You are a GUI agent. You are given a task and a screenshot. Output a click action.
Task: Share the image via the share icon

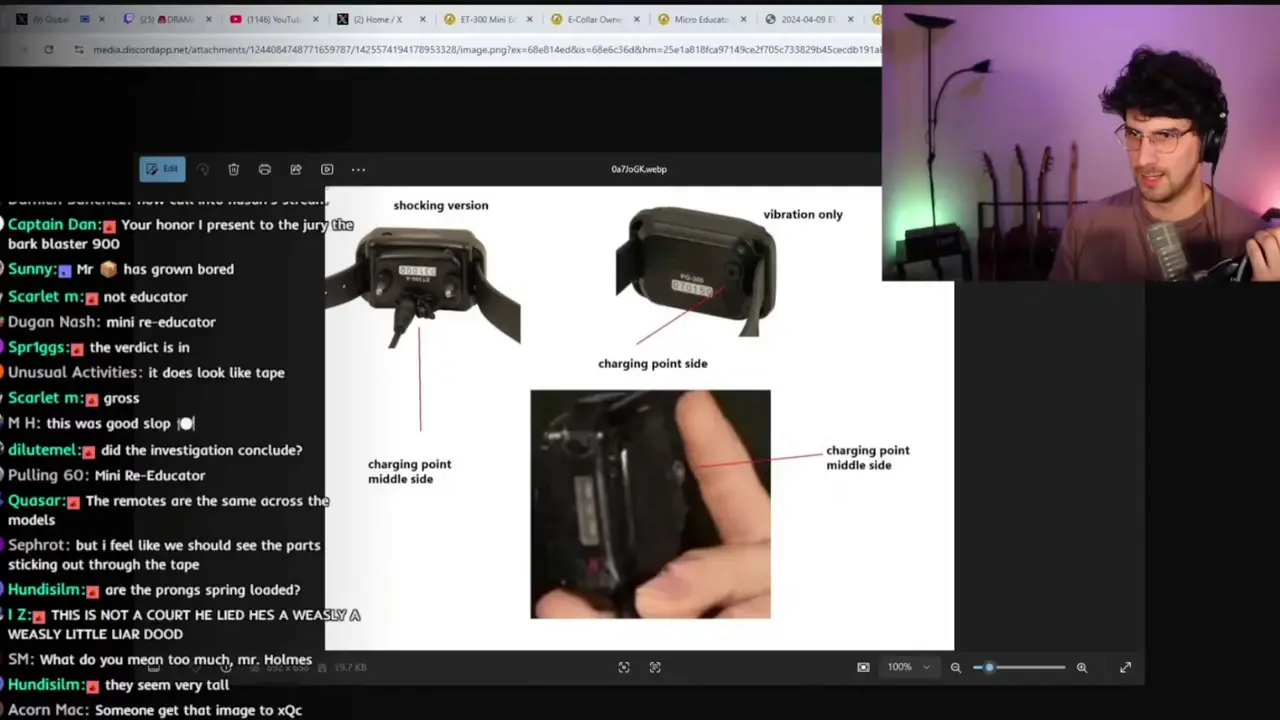click(x=296, y=170)
